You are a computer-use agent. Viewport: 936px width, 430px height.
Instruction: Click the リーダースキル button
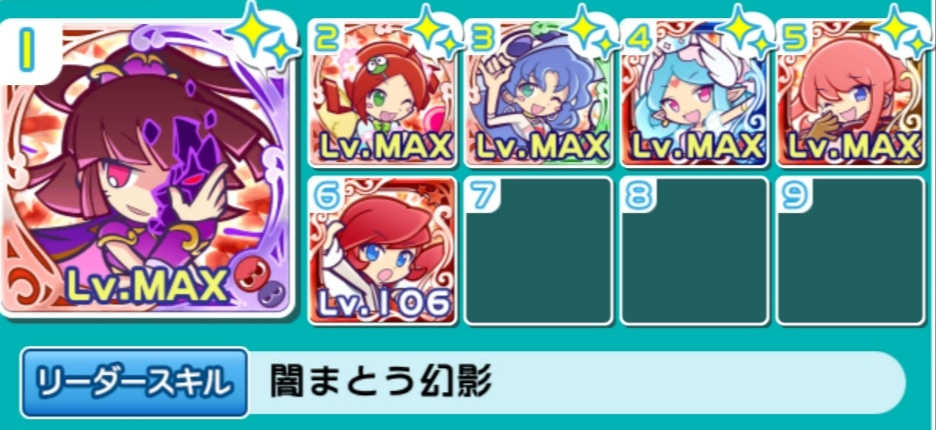coord(134,382)
